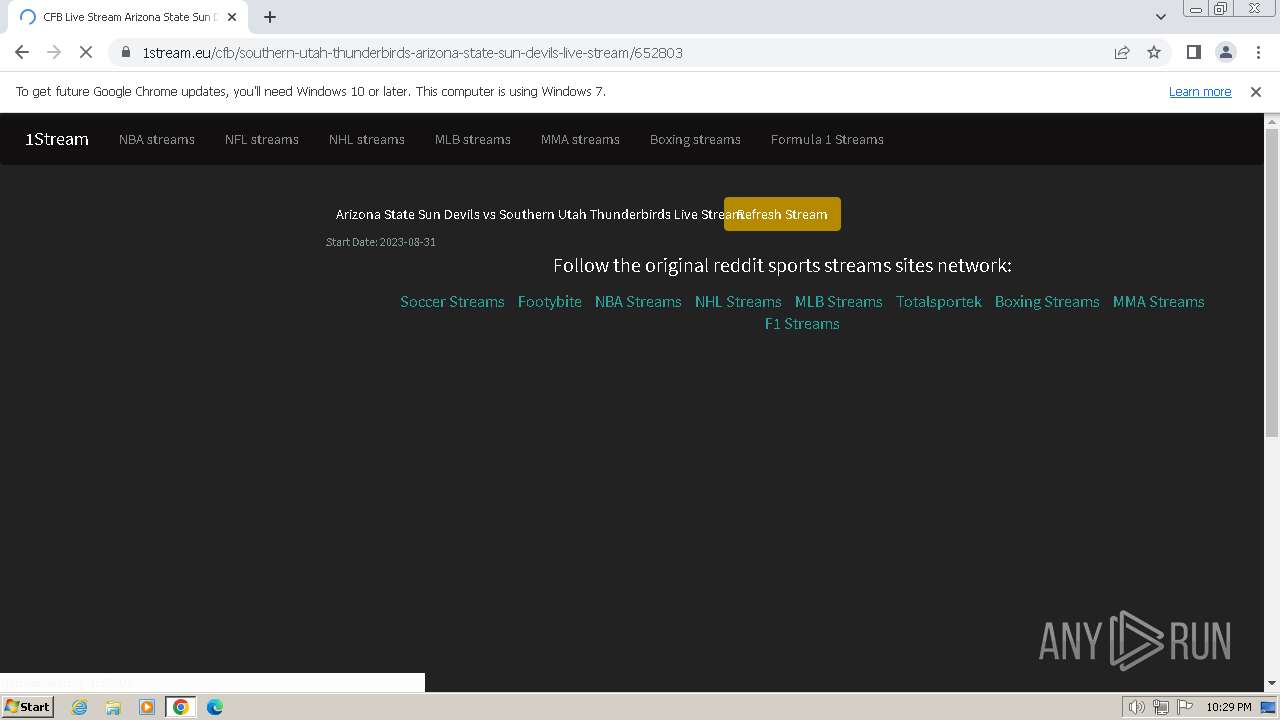Click the Start Date 2023-08-31 text

point(381,242)
